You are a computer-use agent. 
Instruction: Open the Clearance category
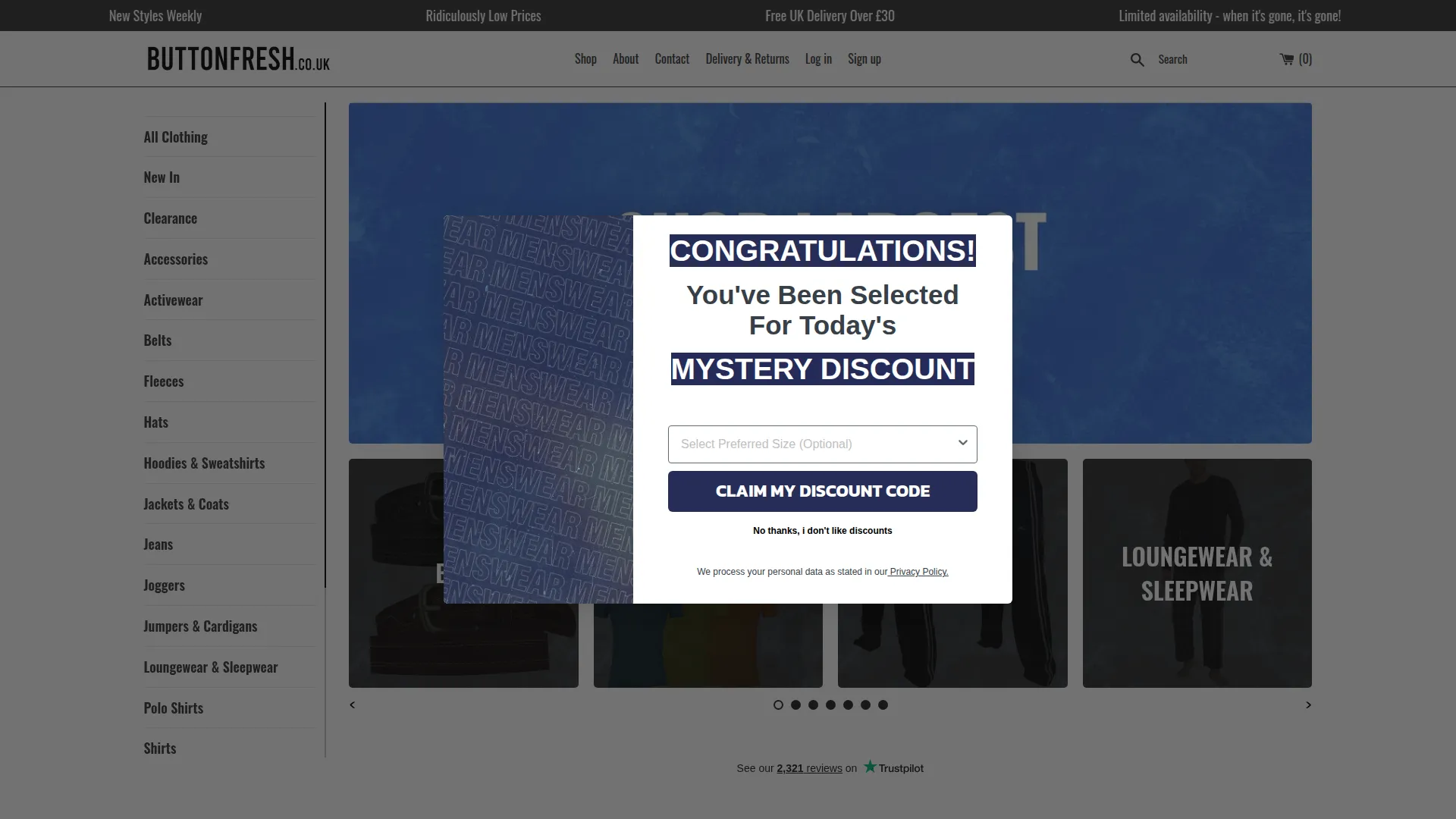(x=170, y=218)
